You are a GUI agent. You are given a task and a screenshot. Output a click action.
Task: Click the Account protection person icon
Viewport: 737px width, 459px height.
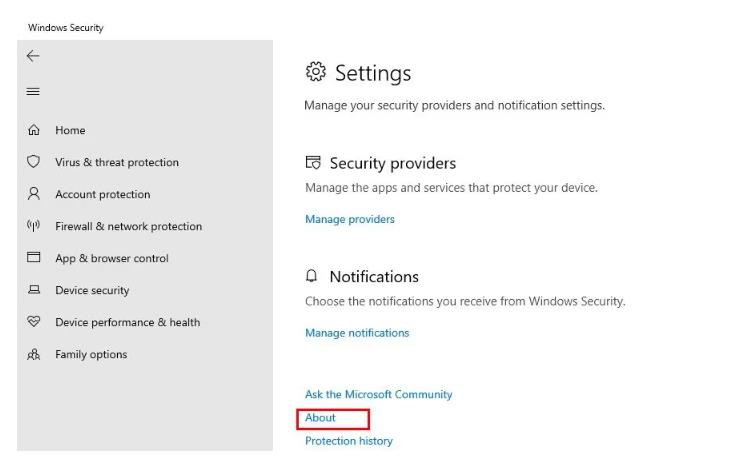pyautogui.click(x=33, y=194)
